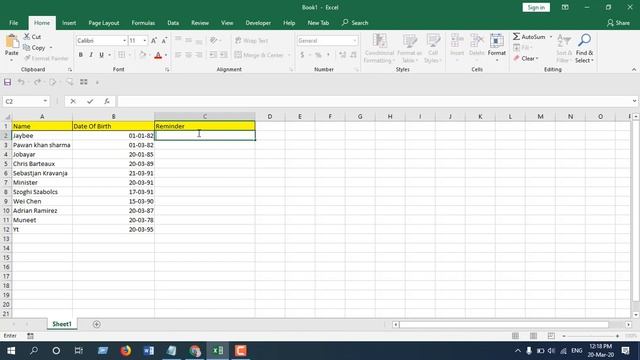
Task: Click the horizontal scrollbar right arrow
Action: 629,324
